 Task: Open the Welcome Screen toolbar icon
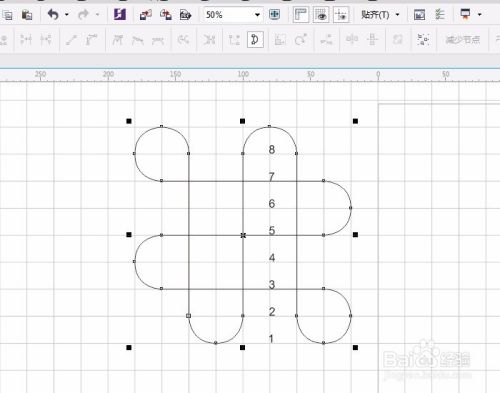(419, 15)
